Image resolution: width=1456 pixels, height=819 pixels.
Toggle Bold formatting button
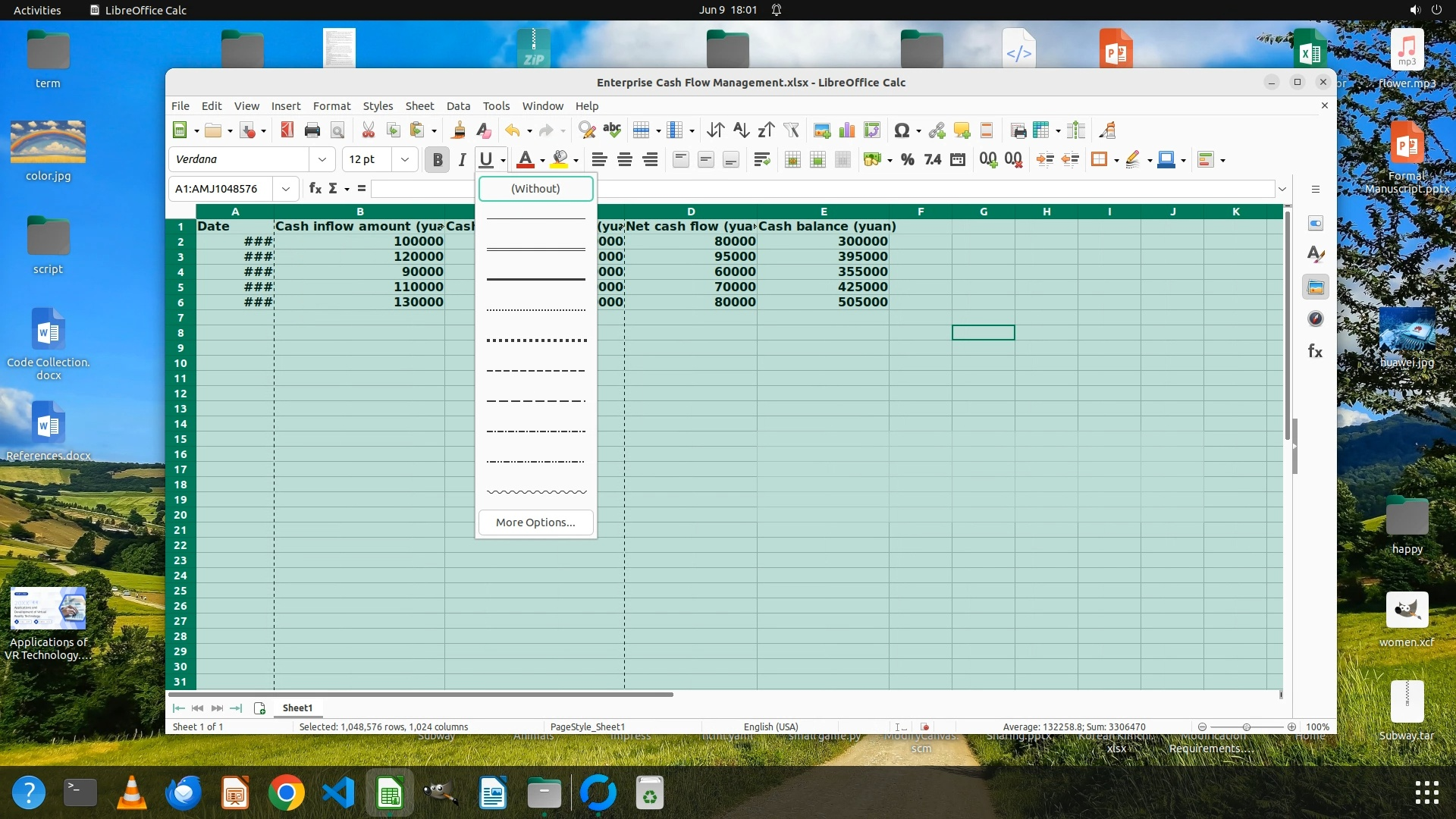click(437, 160)
